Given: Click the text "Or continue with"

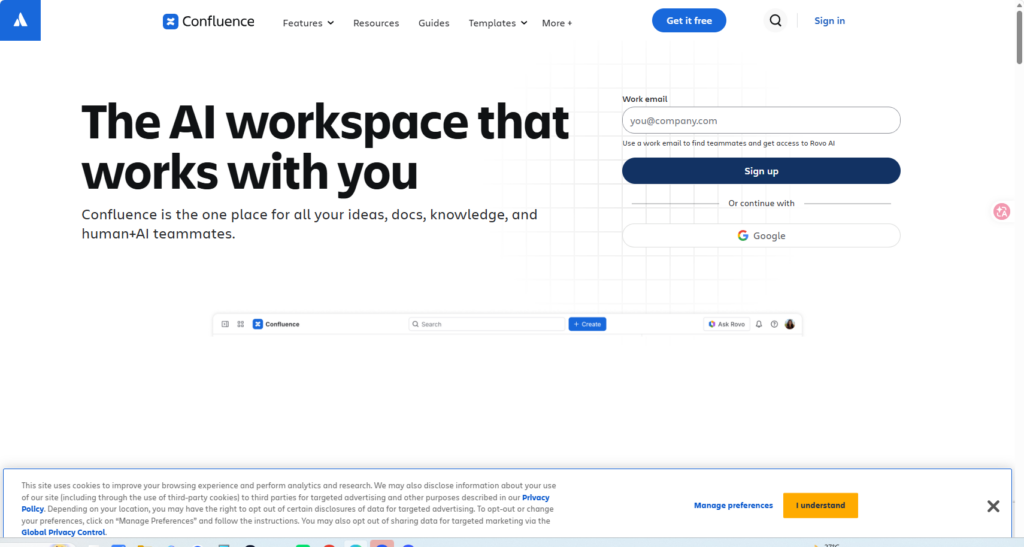Looking at the screenshot, I should click(x=761, y=204).
